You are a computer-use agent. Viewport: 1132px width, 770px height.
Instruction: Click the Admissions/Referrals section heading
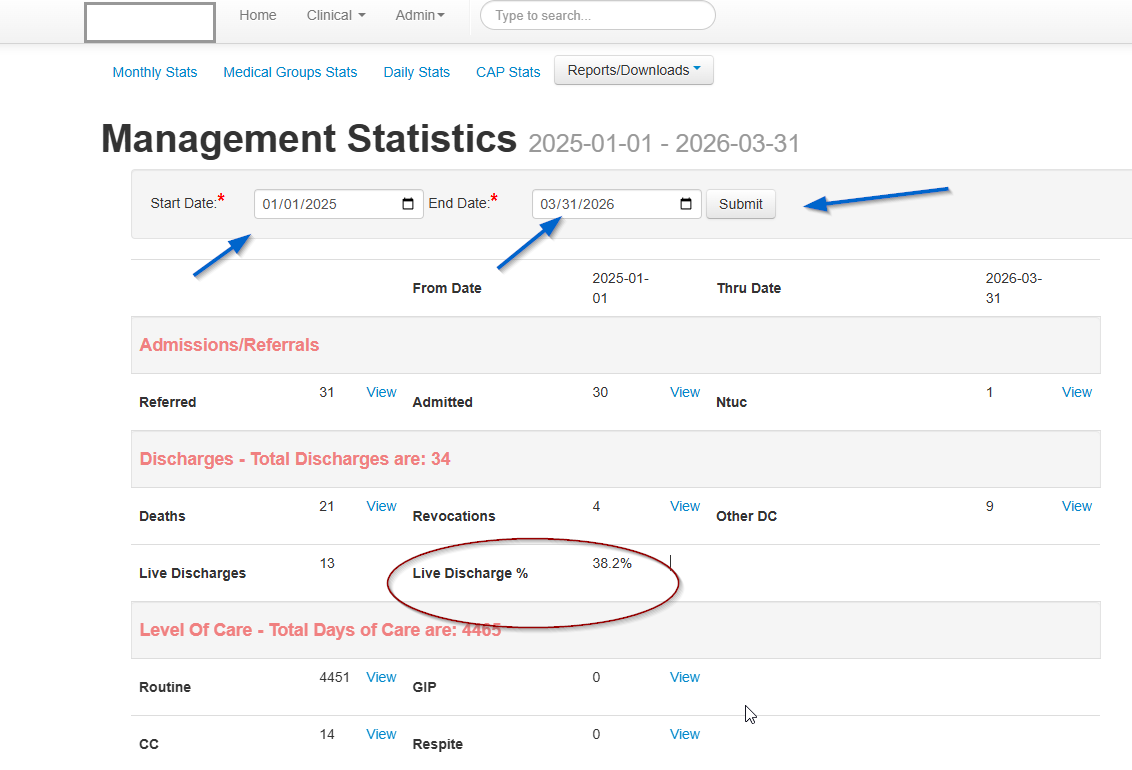click(229, 345)
